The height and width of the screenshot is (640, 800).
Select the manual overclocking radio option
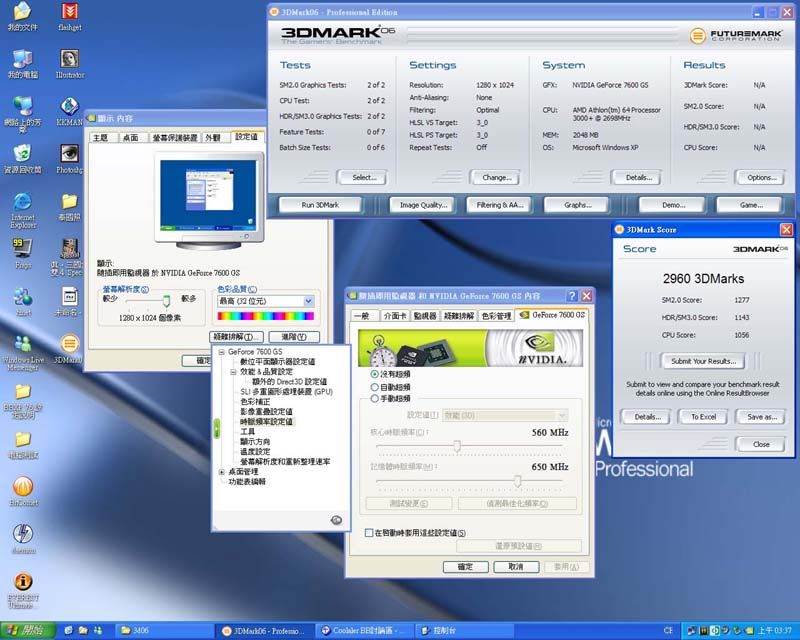[375, 398]
